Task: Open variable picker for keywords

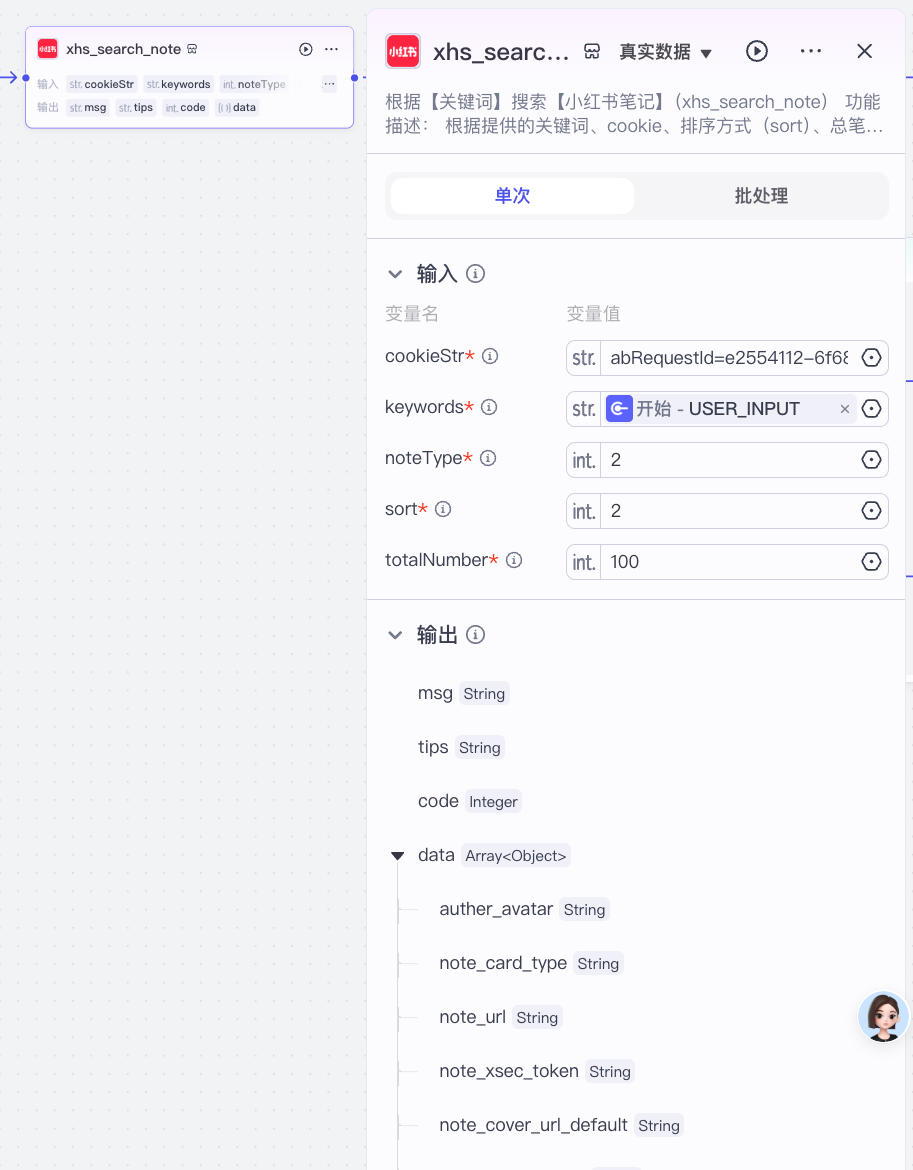Action: click(x=871, y=409)
